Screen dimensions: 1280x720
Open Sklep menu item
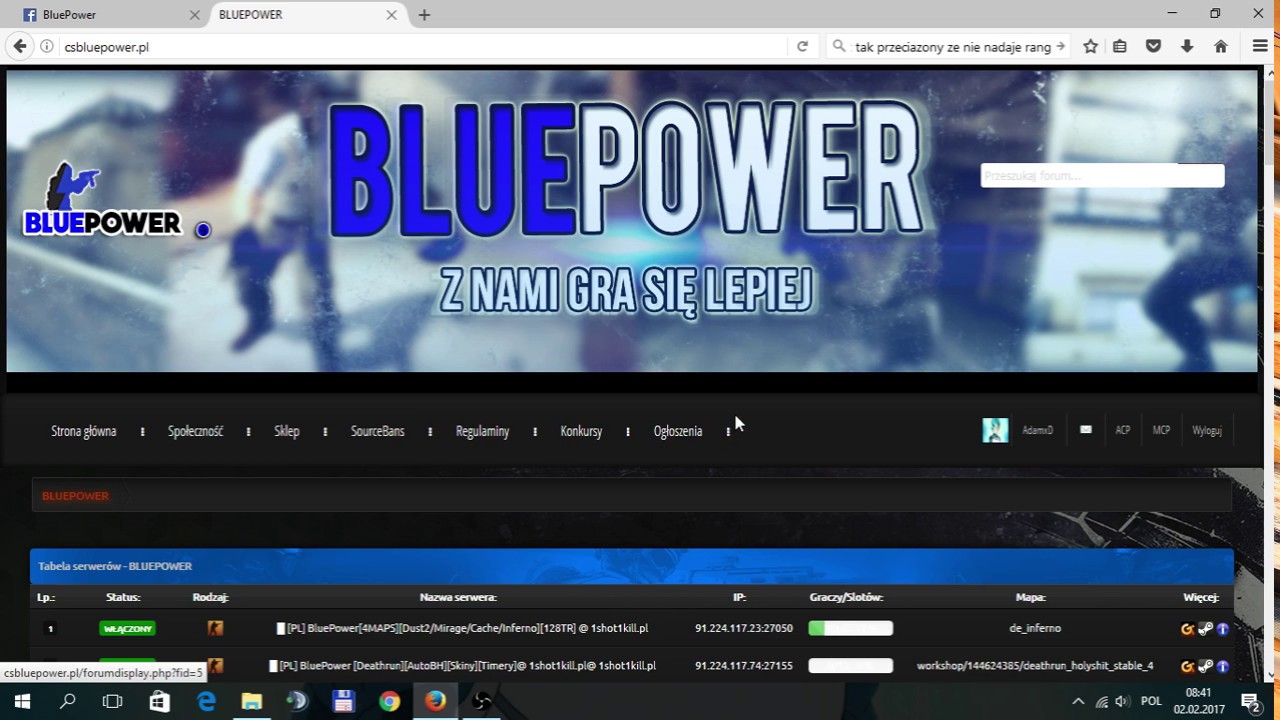(287, 431)
